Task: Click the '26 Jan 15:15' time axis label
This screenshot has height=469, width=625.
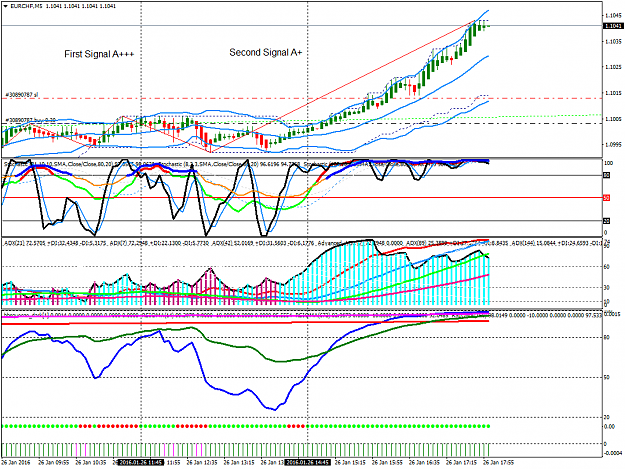Action: [x=350, y=463]
